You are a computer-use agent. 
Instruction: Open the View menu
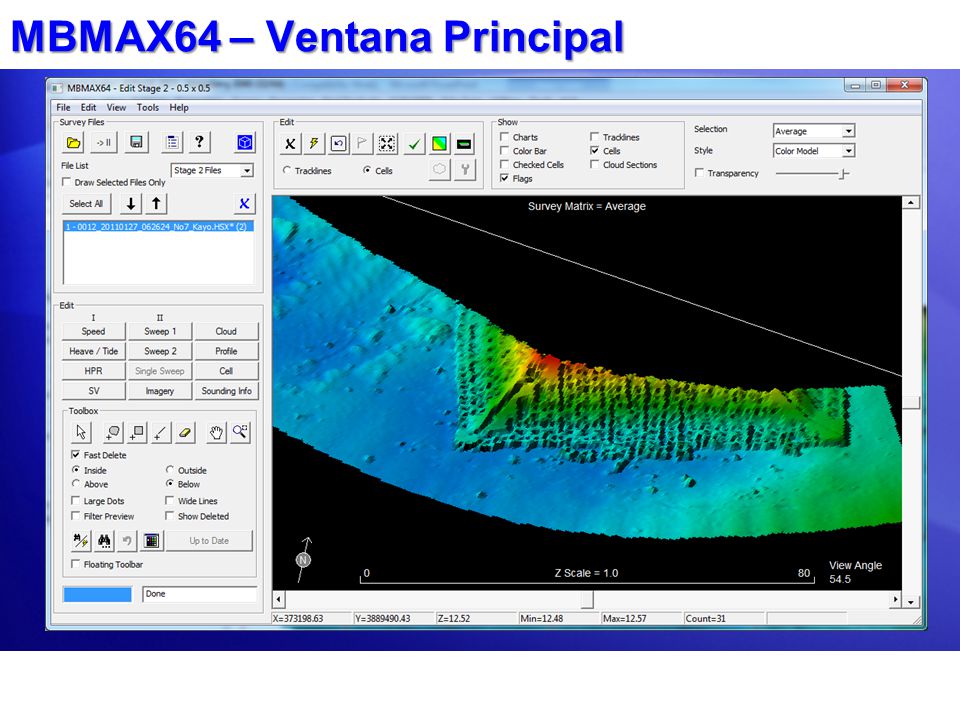tap(116, 107)
